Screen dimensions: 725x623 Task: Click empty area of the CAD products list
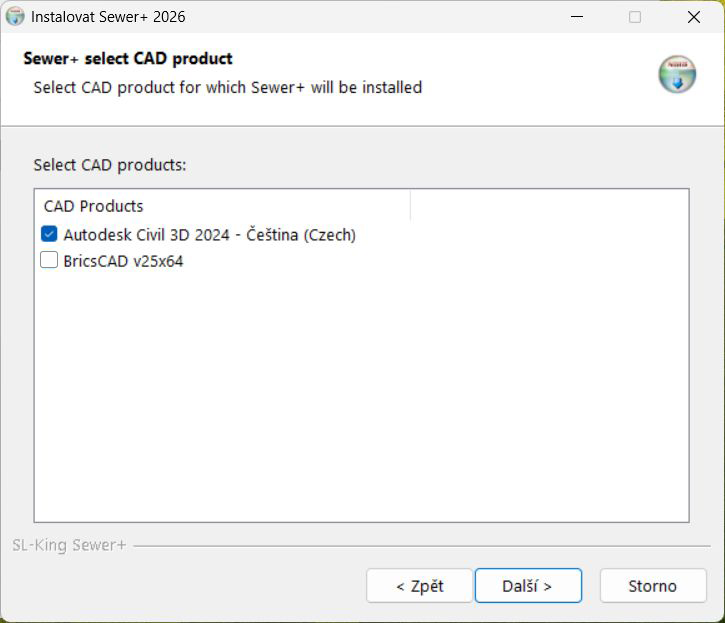[362, 393]
